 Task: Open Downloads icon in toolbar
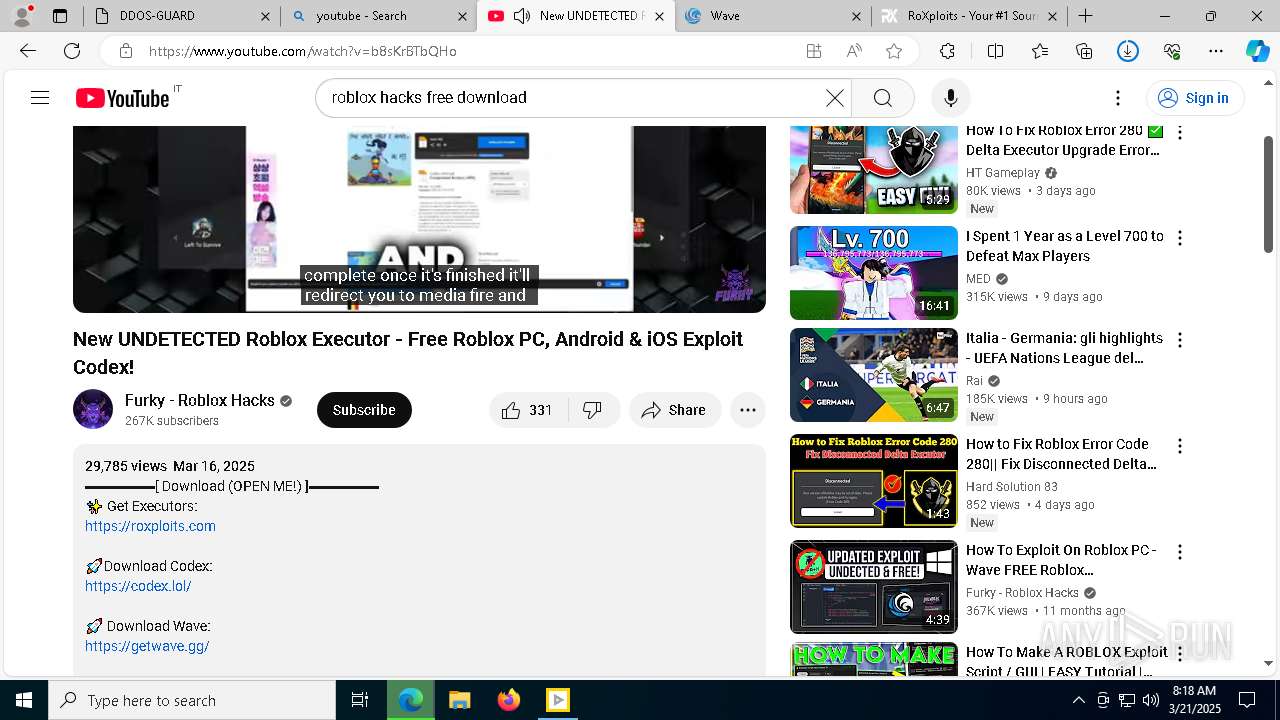(1128, 51)
